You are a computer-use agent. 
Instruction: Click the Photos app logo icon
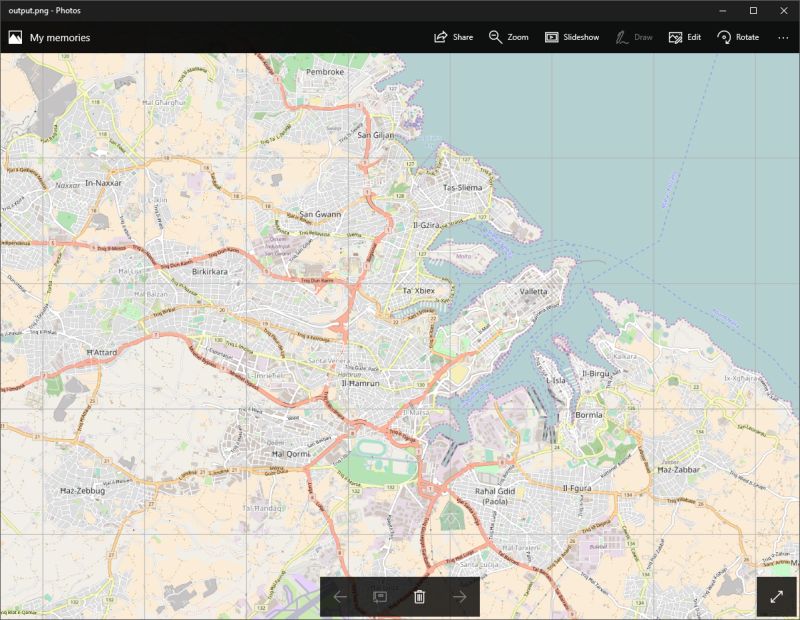[15, 37]
